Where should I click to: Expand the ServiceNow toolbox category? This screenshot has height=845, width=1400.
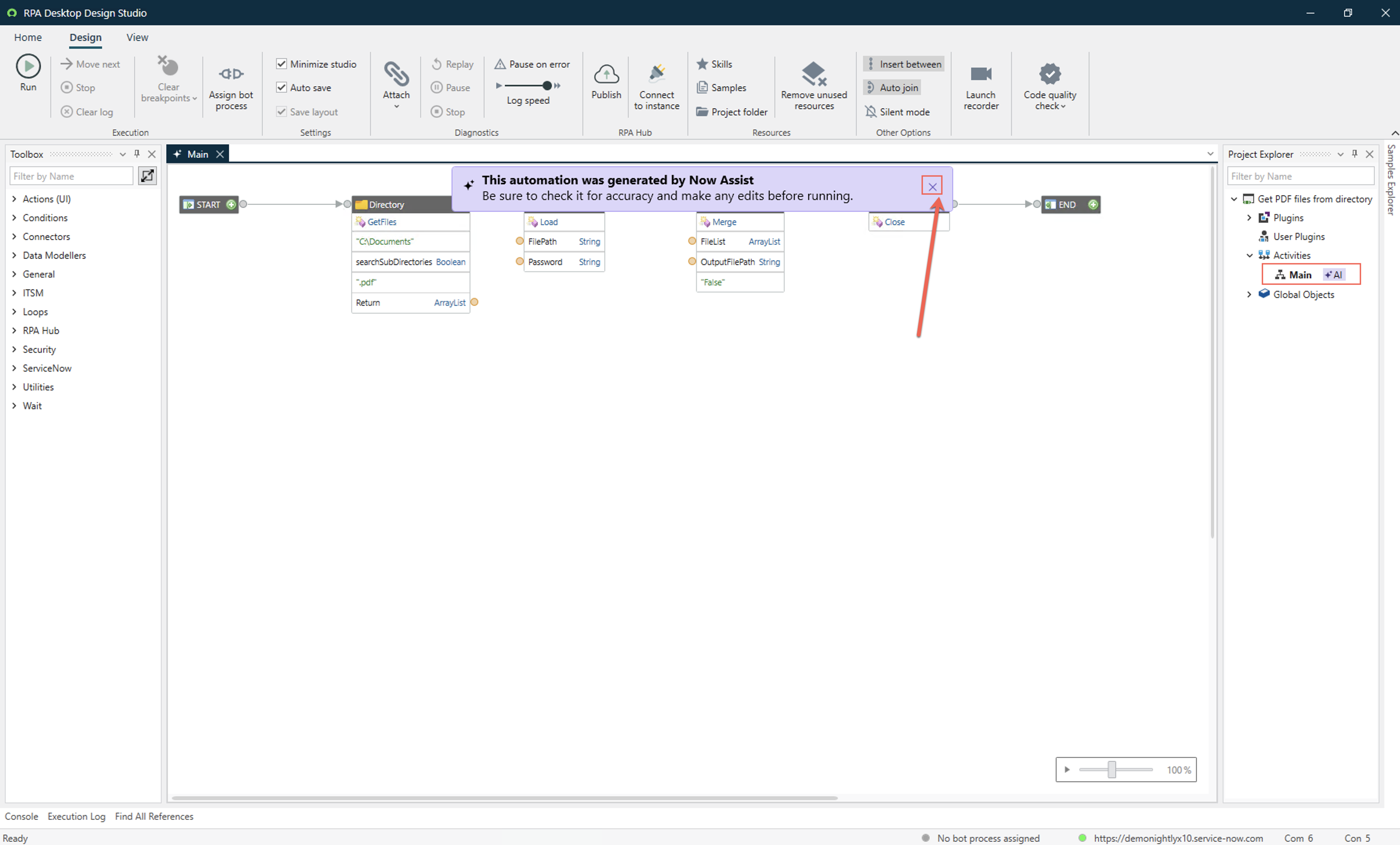point(14,368)
